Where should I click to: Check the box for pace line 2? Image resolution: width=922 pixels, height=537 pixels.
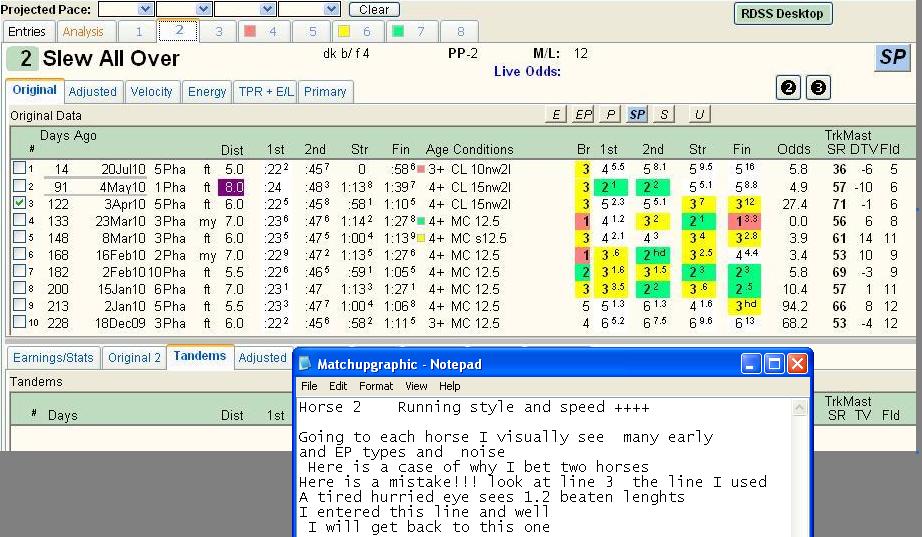click(19, 186)
